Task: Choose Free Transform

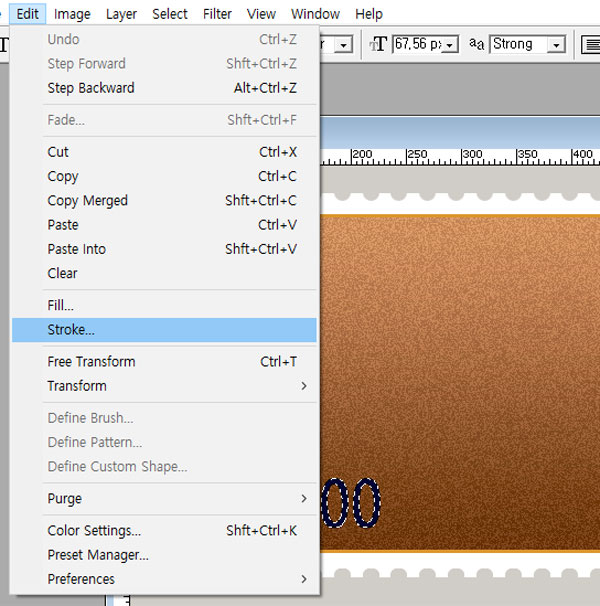Action: point(164,362)
